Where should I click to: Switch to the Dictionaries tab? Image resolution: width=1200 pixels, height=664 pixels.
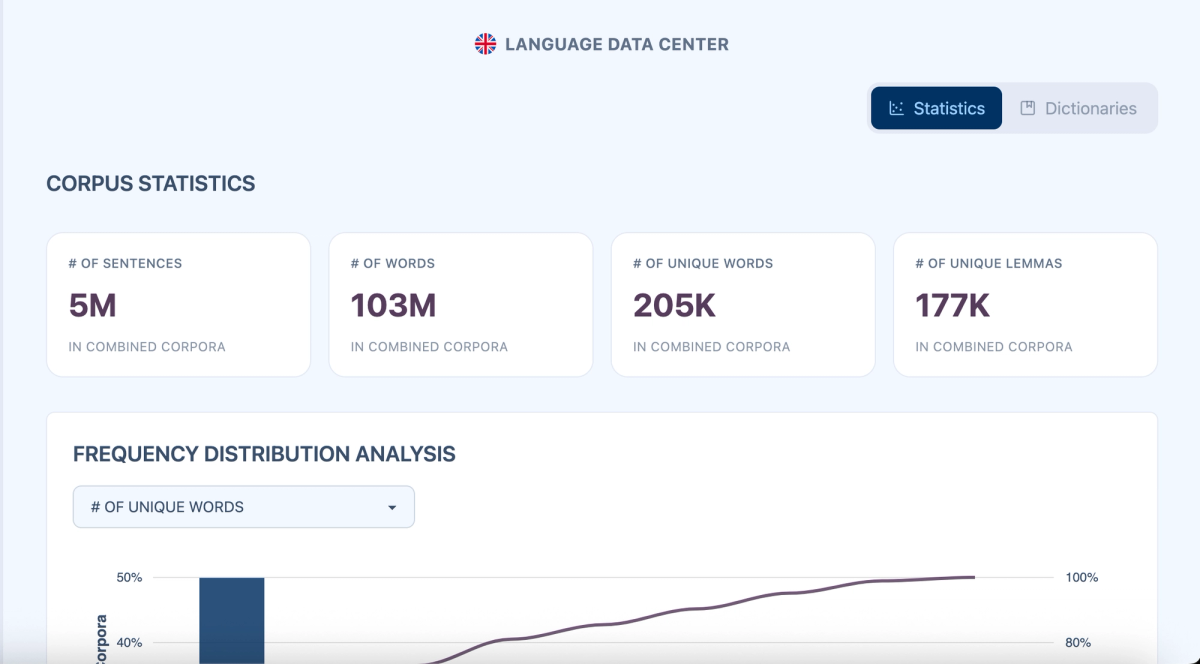(x=1078, y=108)
